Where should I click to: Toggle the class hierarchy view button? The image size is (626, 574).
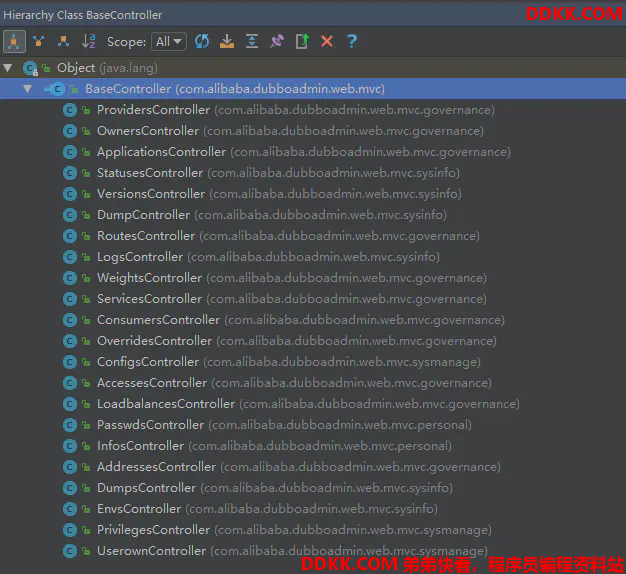(14, 42)
